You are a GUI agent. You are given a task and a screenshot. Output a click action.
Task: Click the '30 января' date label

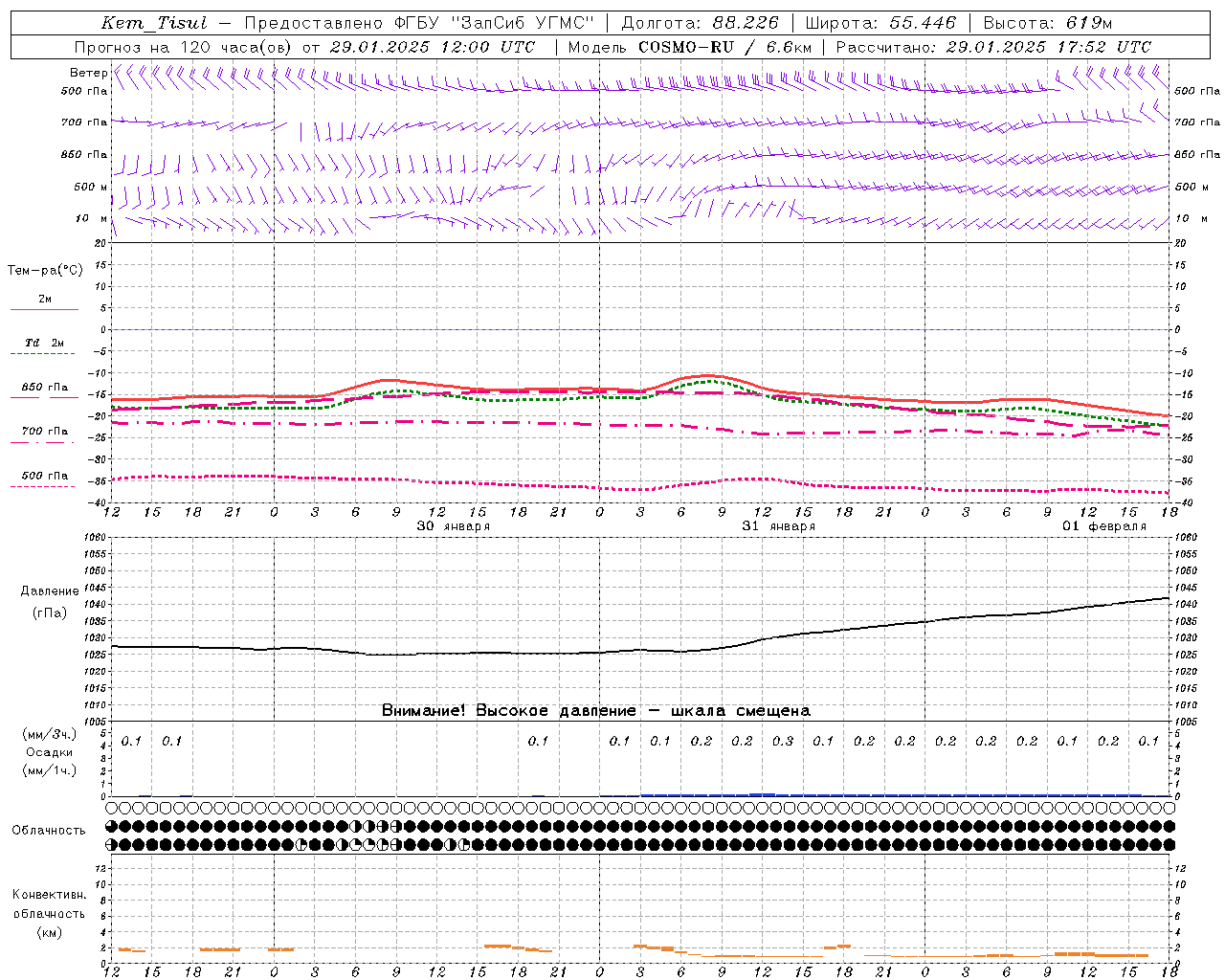coord(453,526)
